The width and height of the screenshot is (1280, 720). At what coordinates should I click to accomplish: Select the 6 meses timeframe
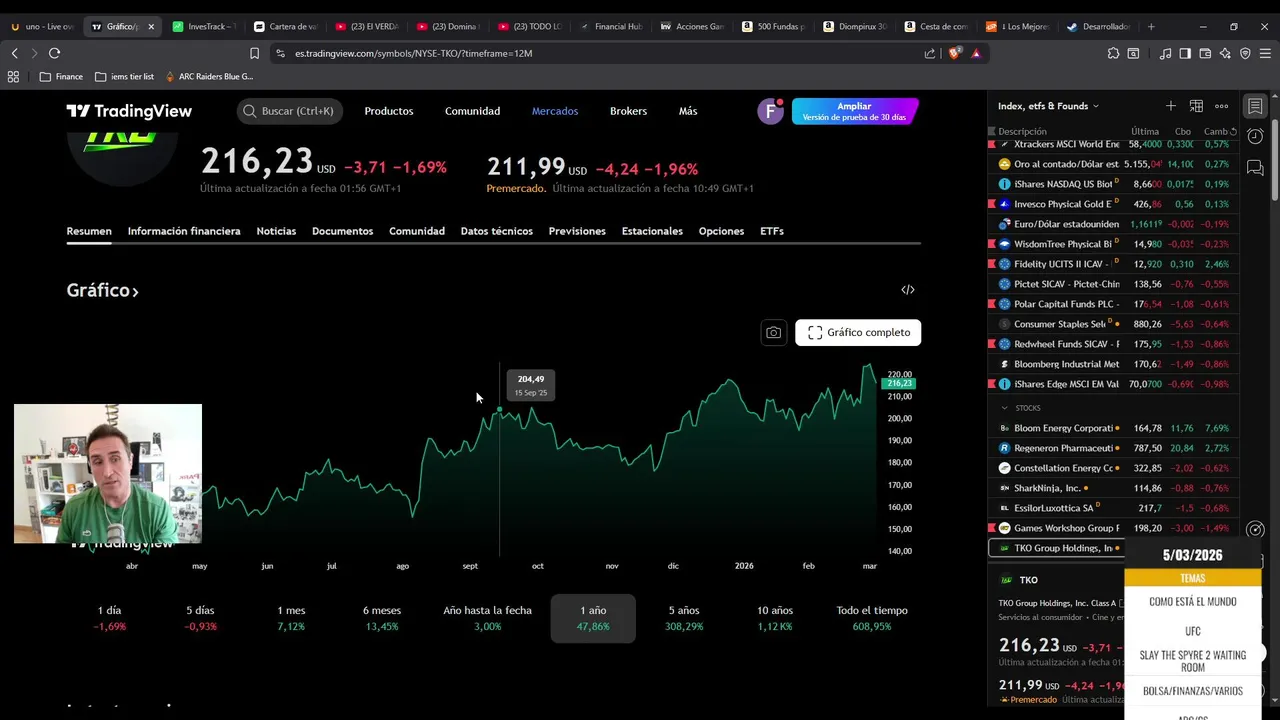[x=381, y=618]
